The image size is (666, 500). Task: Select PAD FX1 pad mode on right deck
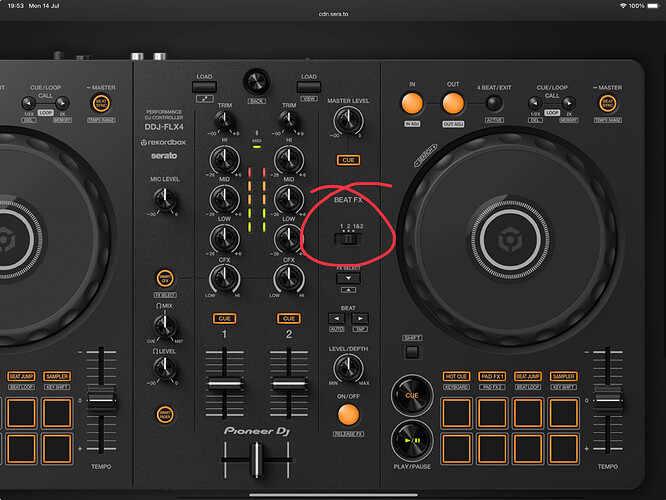pyautogui.click(x=492, y=376)
